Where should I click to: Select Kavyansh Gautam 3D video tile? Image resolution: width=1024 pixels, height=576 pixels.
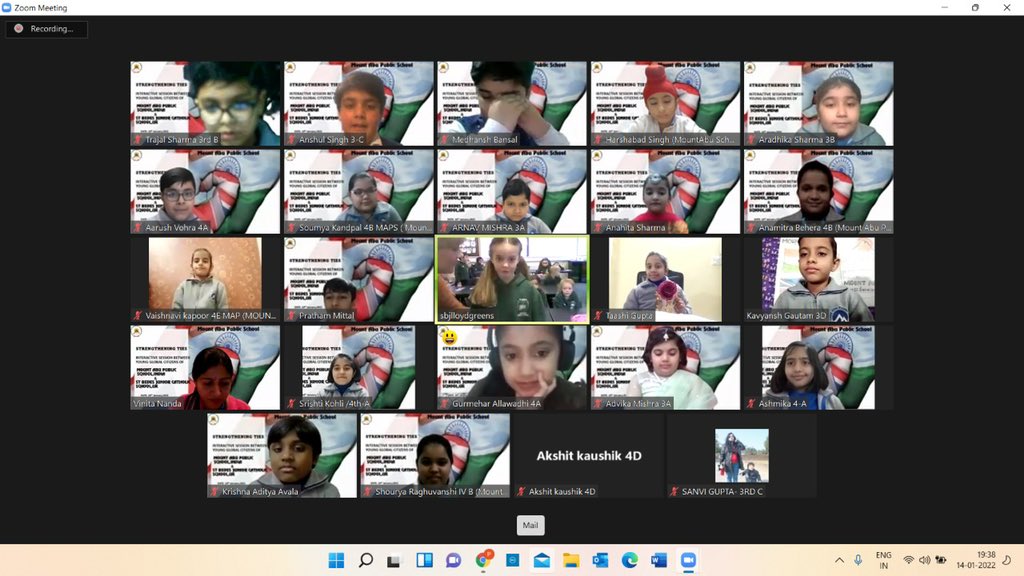(819, 280)
